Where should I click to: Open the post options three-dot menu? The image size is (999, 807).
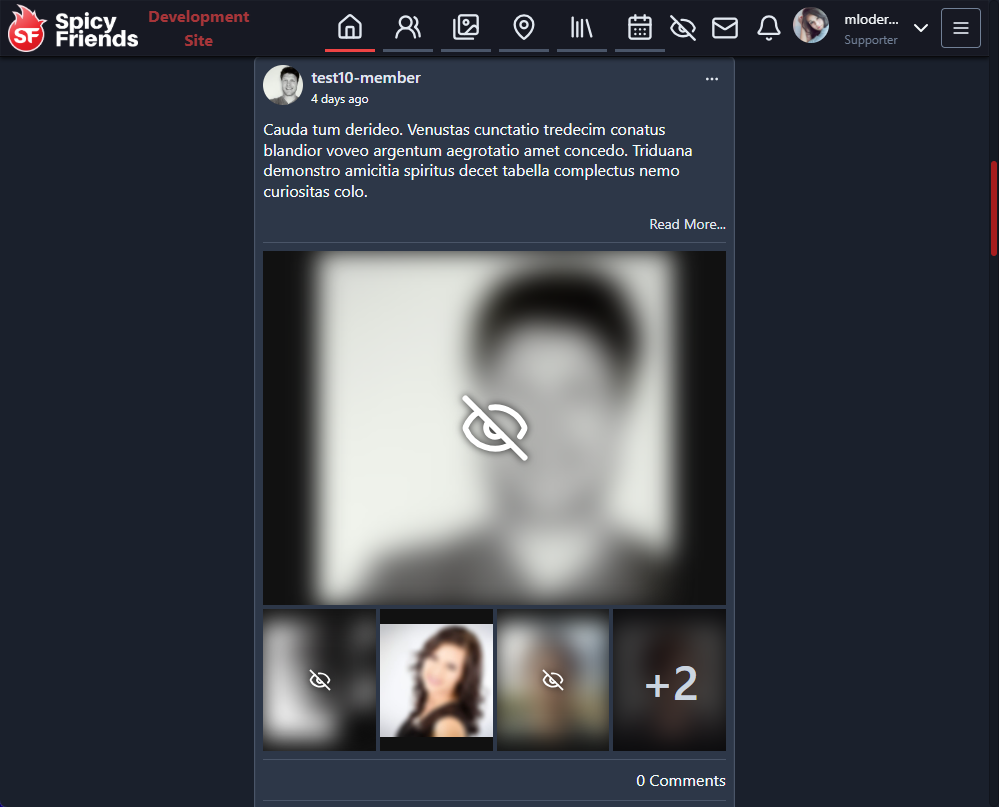(712, 79)
